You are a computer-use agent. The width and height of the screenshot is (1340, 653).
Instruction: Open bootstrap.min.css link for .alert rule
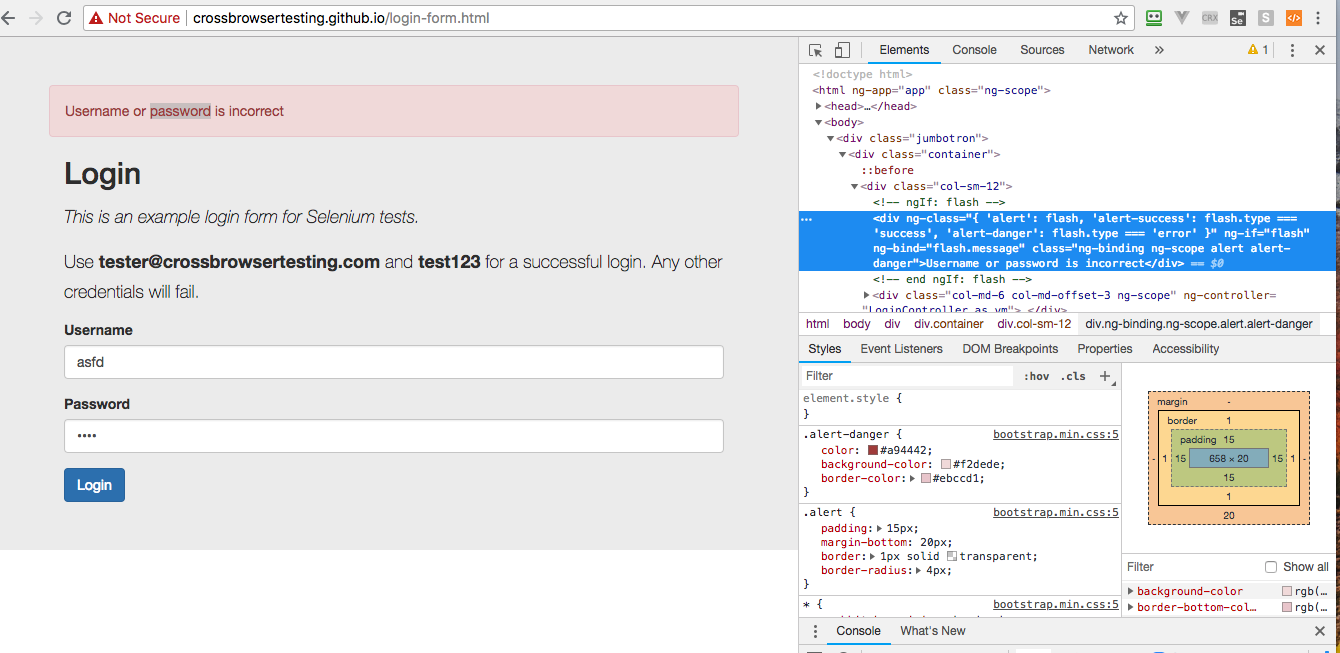click(1055, 513)
